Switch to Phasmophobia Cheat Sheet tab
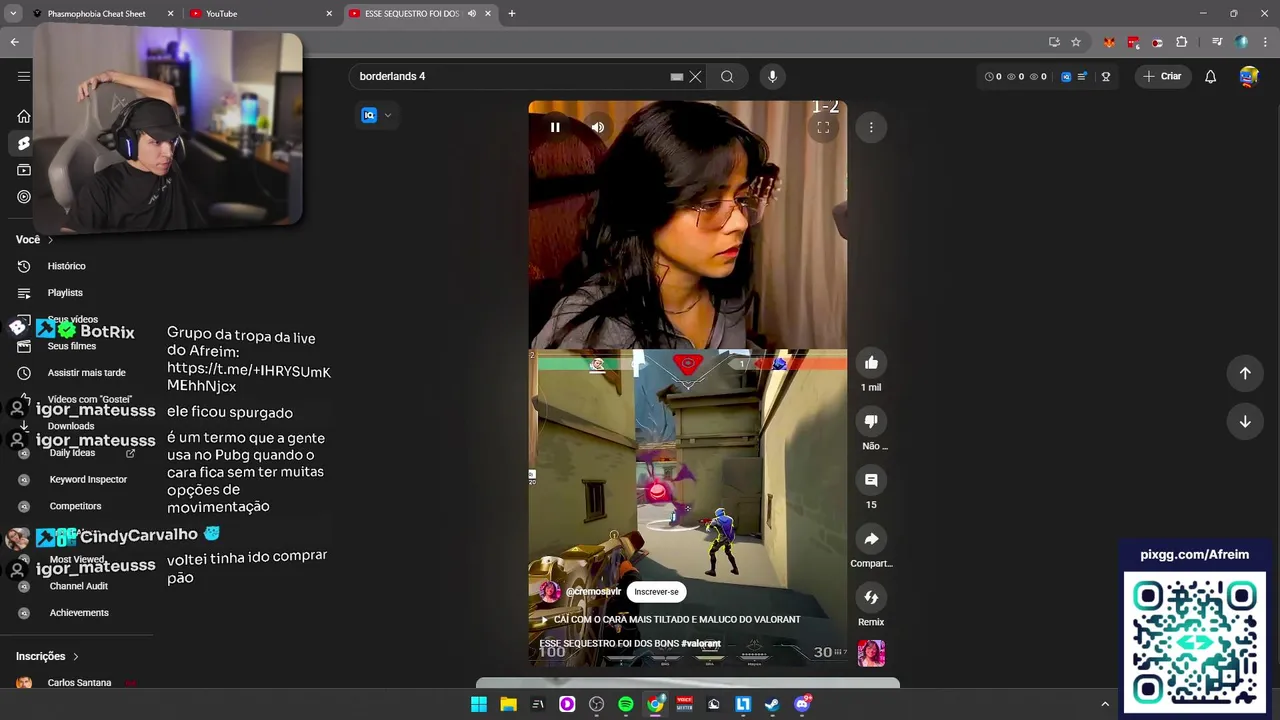This screenshot has width=1280, height=720. tap(97, 14)
